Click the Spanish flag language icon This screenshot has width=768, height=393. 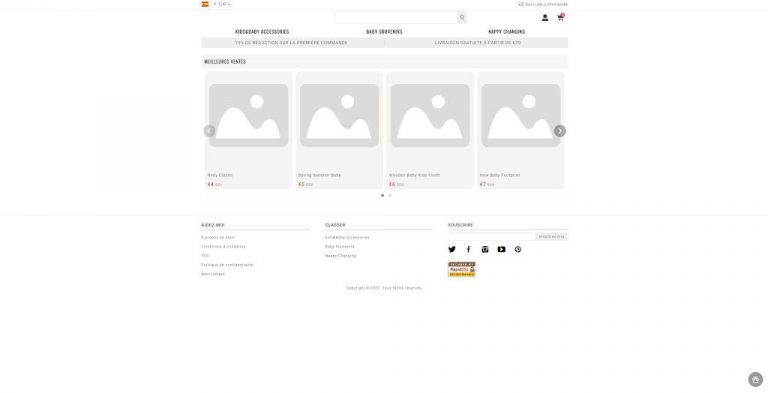tap(205, 4)
